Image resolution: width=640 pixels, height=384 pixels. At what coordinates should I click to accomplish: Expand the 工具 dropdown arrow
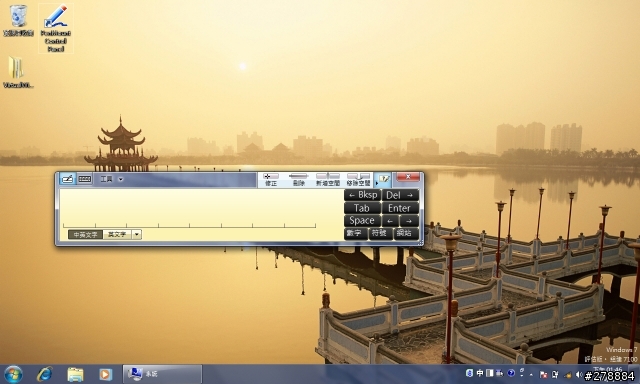click(x=121, y=180)
